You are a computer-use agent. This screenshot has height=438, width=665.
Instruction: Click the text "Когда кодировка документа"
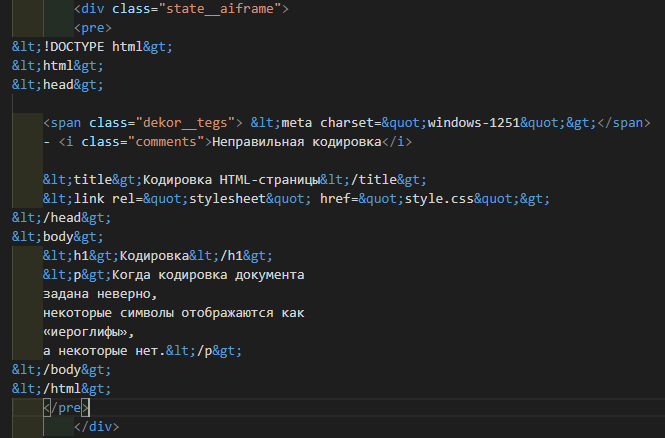pyautogui.click(x=208, y=275)
